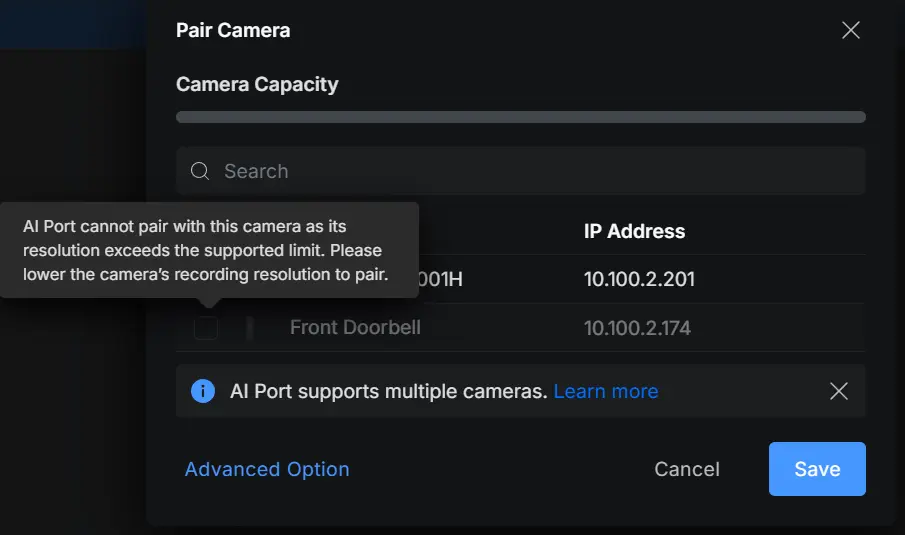905x535 pixels.
Task: Select the Front Doorbell camera name
Action: point(355,328)
